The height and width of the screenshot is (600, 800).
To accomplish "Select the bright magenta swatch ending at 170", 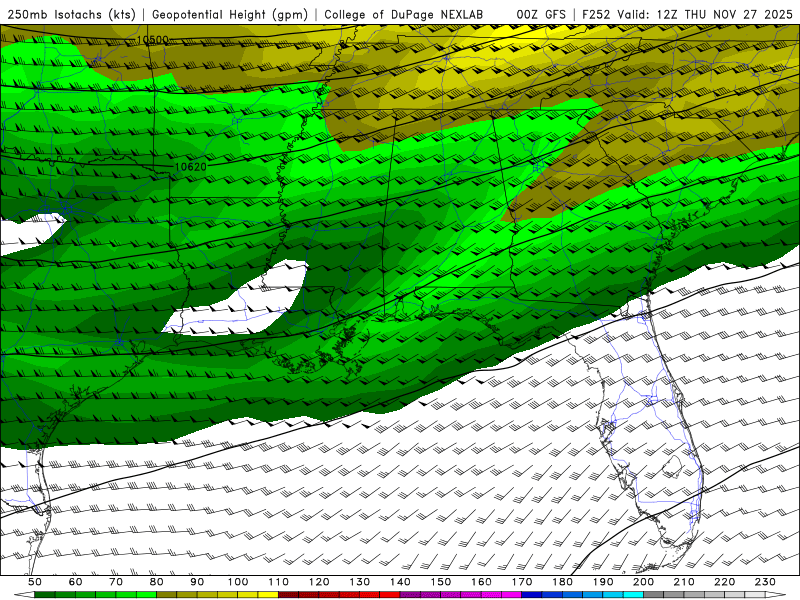I will [512, 595].
